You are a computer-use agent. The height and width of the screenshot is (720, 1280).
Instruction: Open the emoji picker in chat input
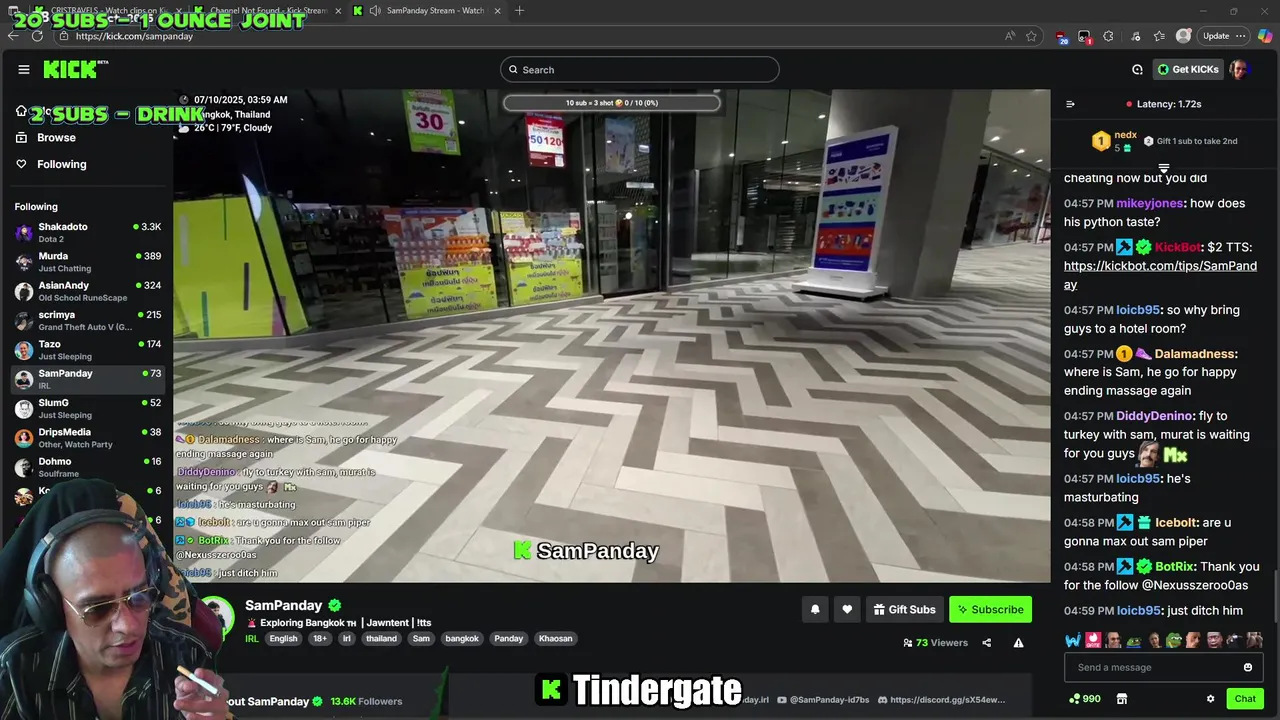coord(1248,667)
